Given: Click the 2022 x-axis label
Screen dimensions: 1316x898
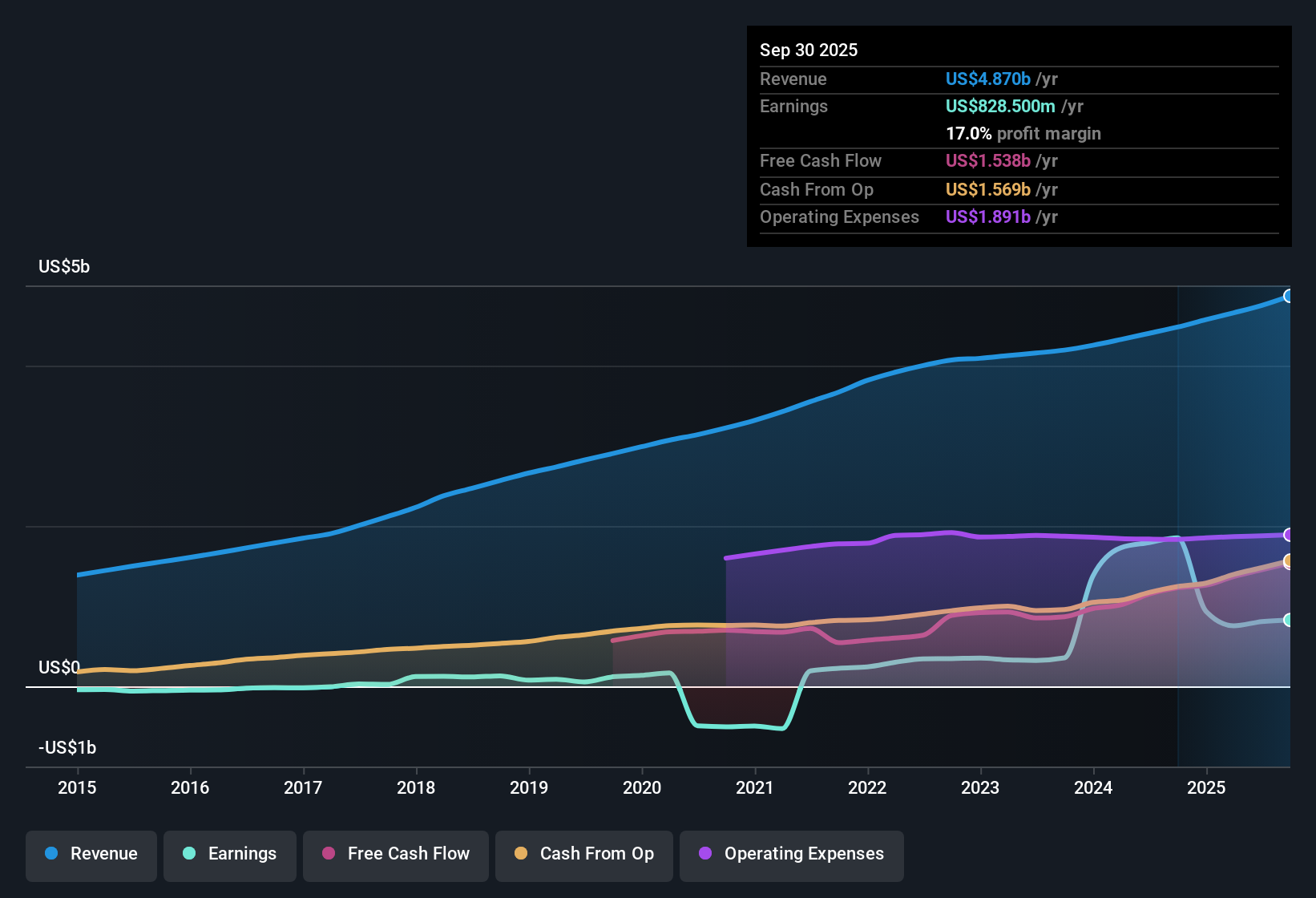Looking at the screenshot, I should pos(867,787).
